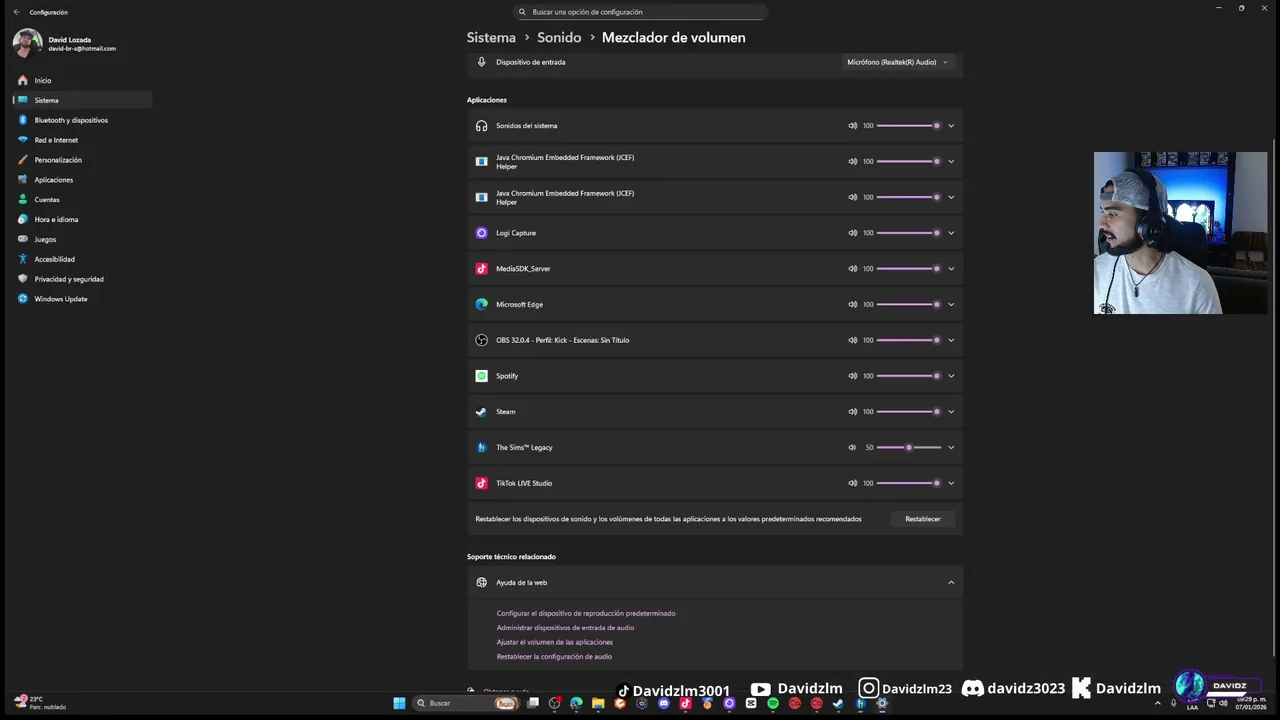This screenshot has height=720, width=1280.
Task: Click the MediaSDK_Server app icon
Action: (481, 269)
